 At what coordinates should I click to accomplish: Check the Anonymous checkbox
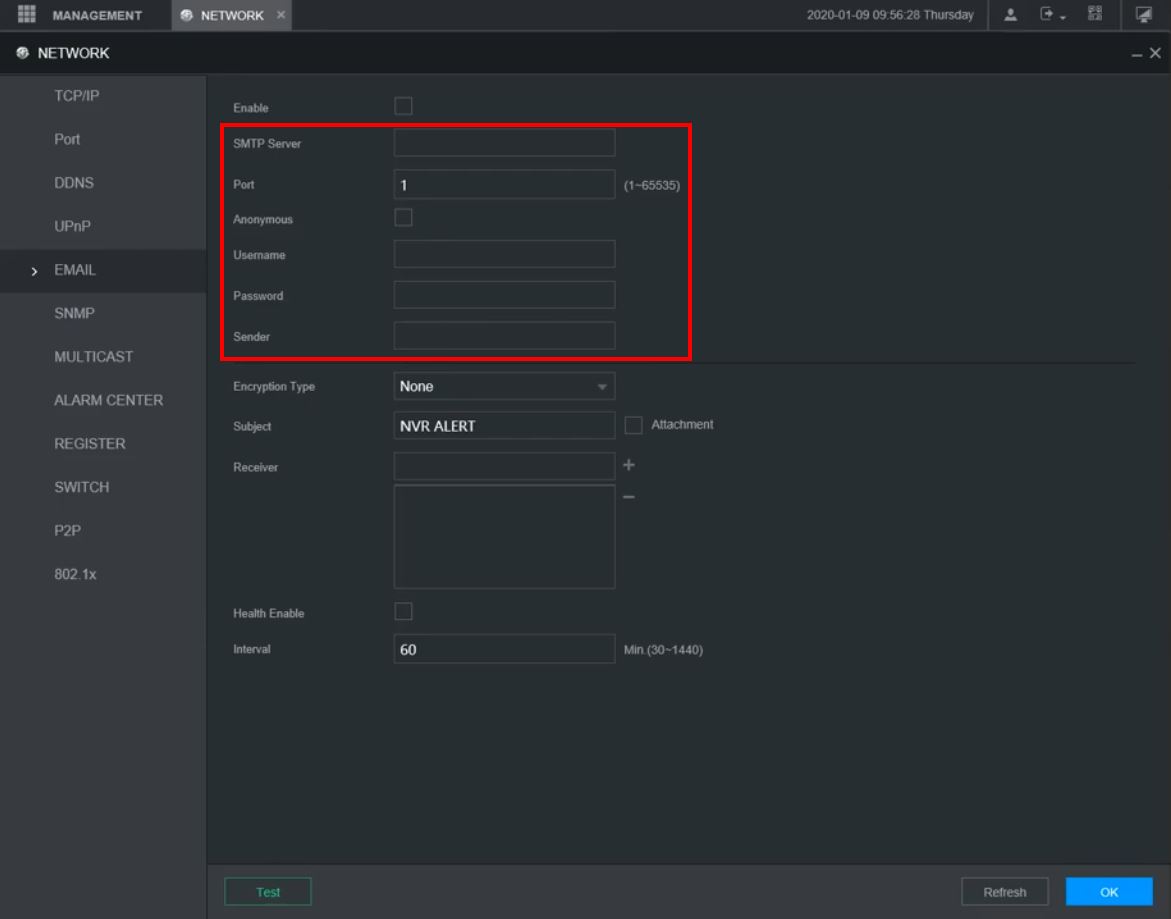[404, 218]
